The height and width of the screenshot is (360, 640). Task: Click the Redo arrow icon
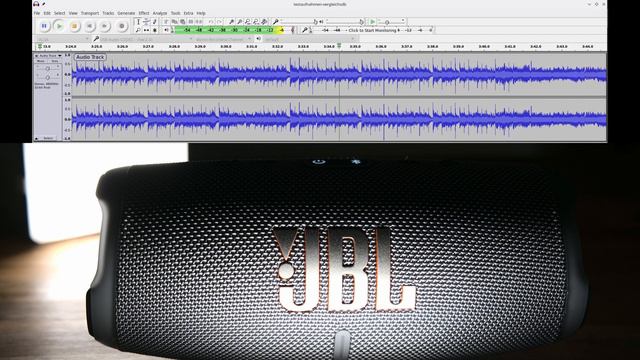coord(219,22)
